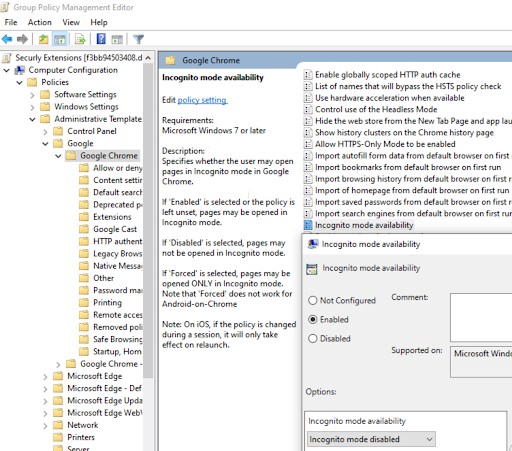Click the tree pane vertical scrollbar
512x451 pixels.
click(x=148, y=220)
